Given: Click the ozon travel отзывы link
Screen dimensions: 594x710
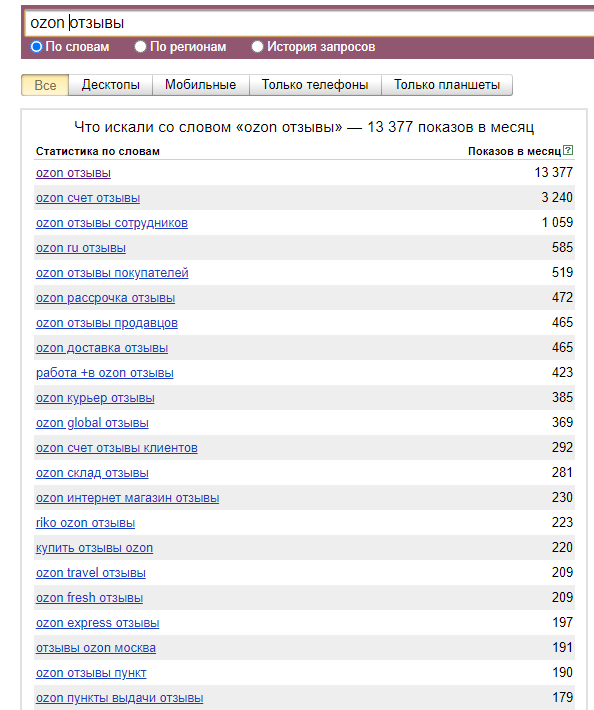Looking at the screenshot, I should 91,573.
